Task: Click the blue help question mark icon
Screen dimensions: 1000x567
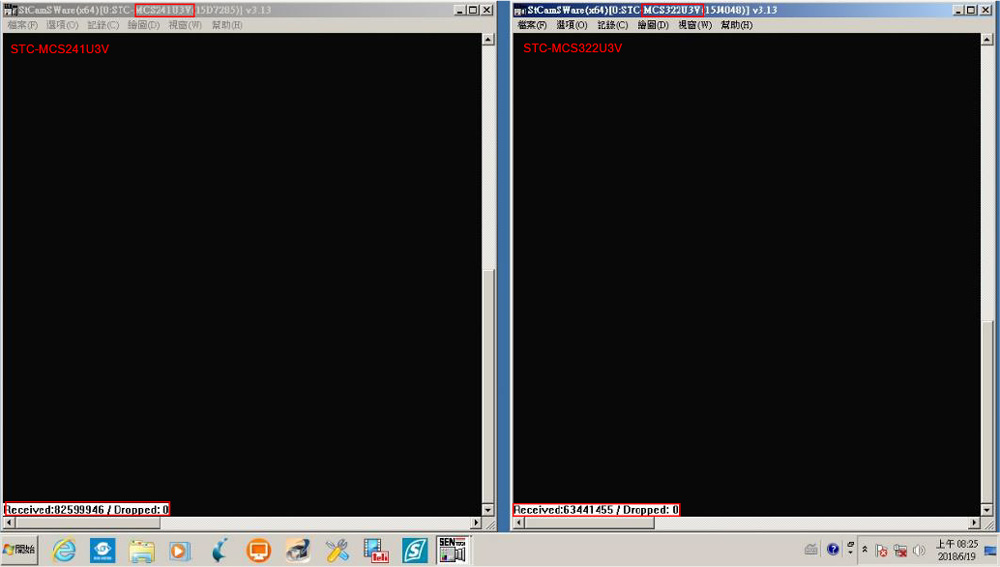Action: [x=833, y=549]
